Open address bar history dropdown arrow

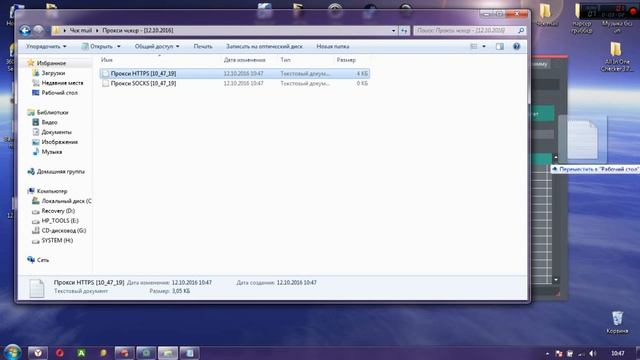[x=393, y=31]
